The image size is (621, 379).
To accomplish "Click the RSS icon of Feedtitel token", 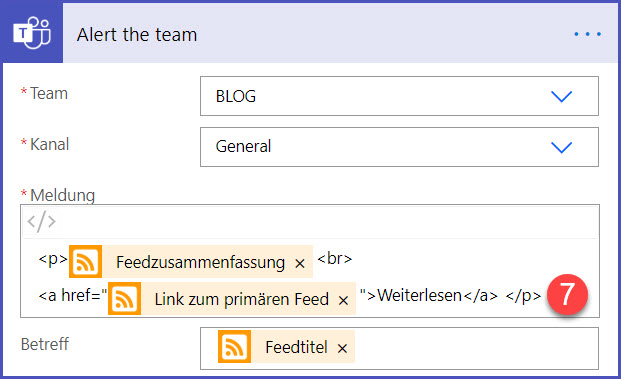I will 234,347.
